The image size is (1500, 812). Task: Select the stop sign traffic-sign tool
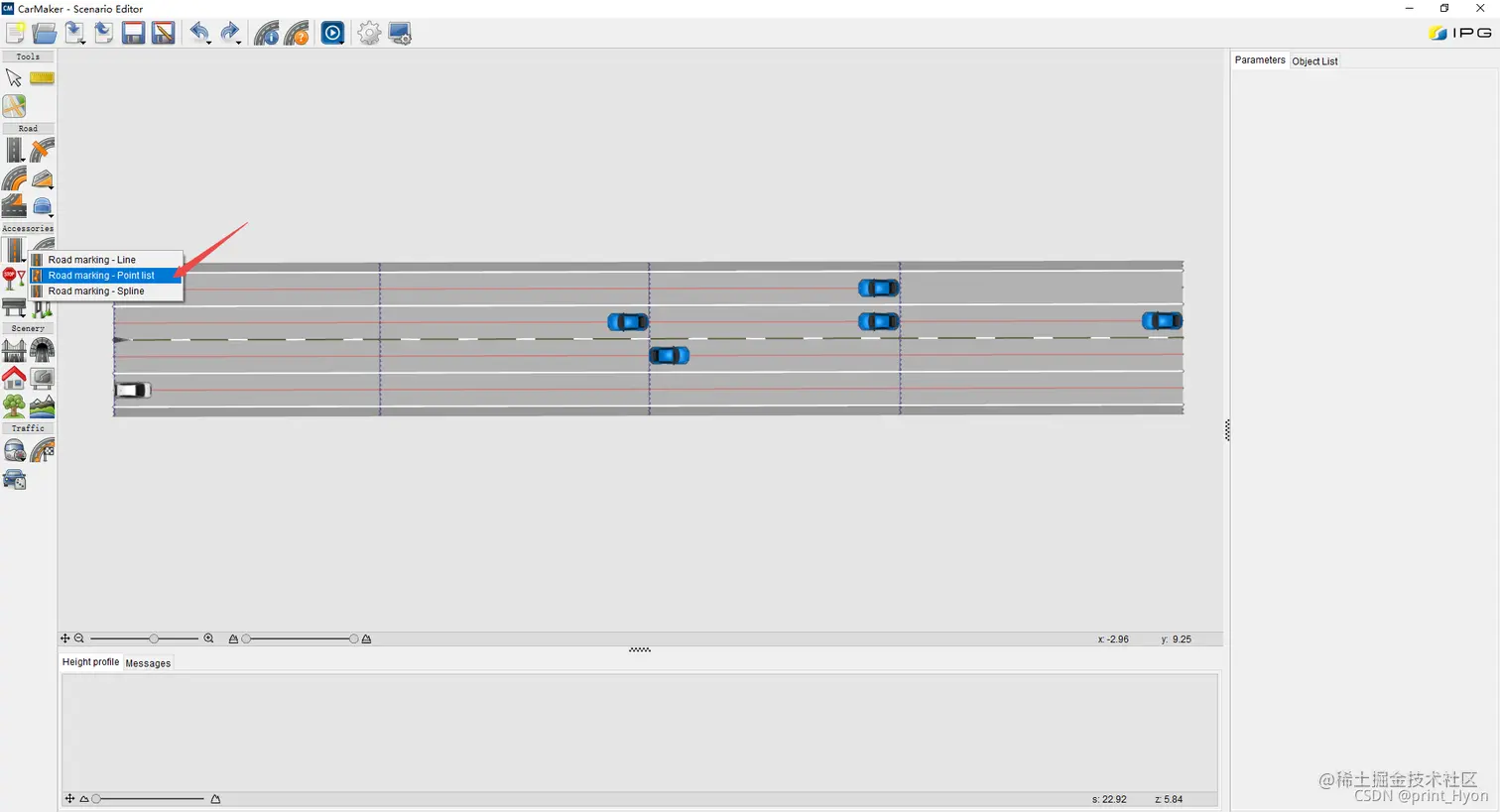pos(14,279)
